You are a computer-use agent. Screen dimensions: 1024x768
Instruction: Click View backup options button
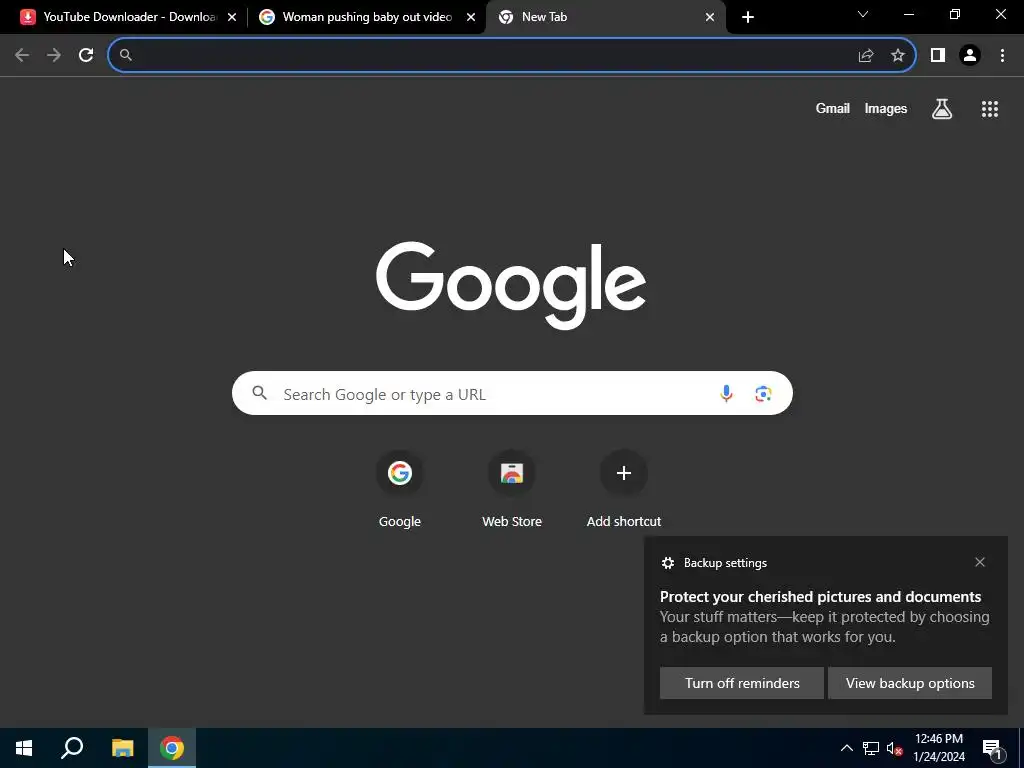point(910,683)
